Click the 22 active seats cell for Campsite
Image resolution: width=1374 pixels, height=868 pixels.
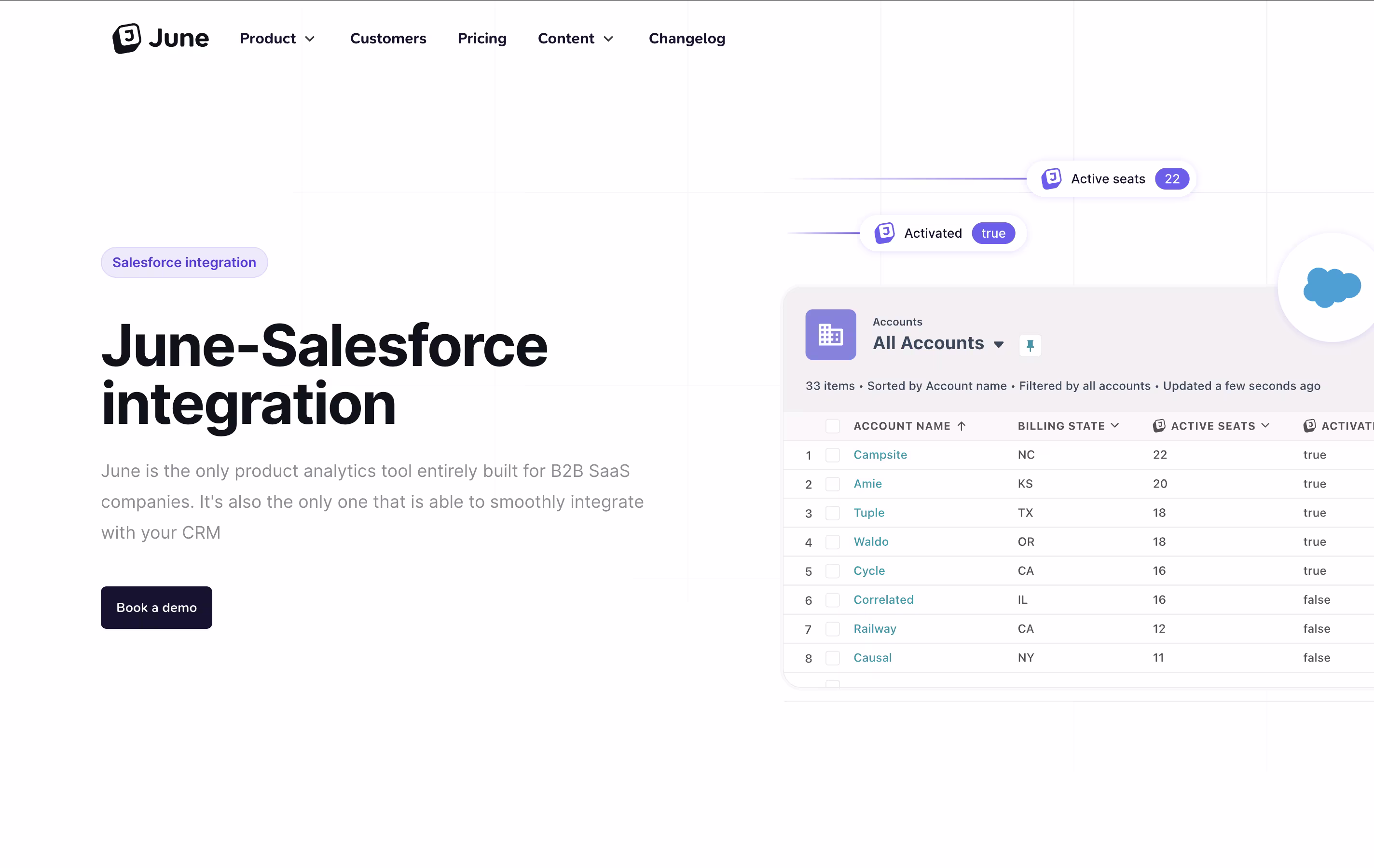pyautogui.click(x=1159, y=455)
